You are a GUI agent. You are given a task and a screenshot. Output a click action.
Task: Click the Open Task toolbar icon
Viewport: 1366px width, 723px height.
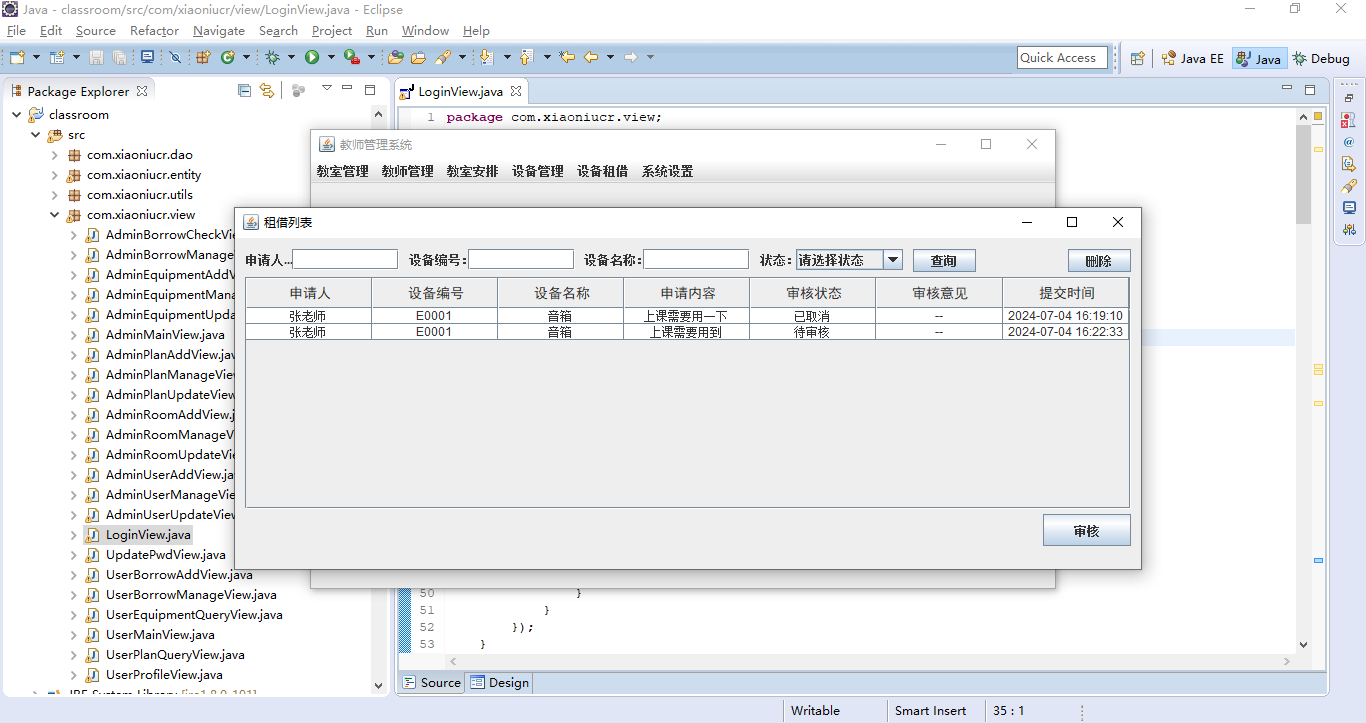pyautogui.click(x=418, y=58)
